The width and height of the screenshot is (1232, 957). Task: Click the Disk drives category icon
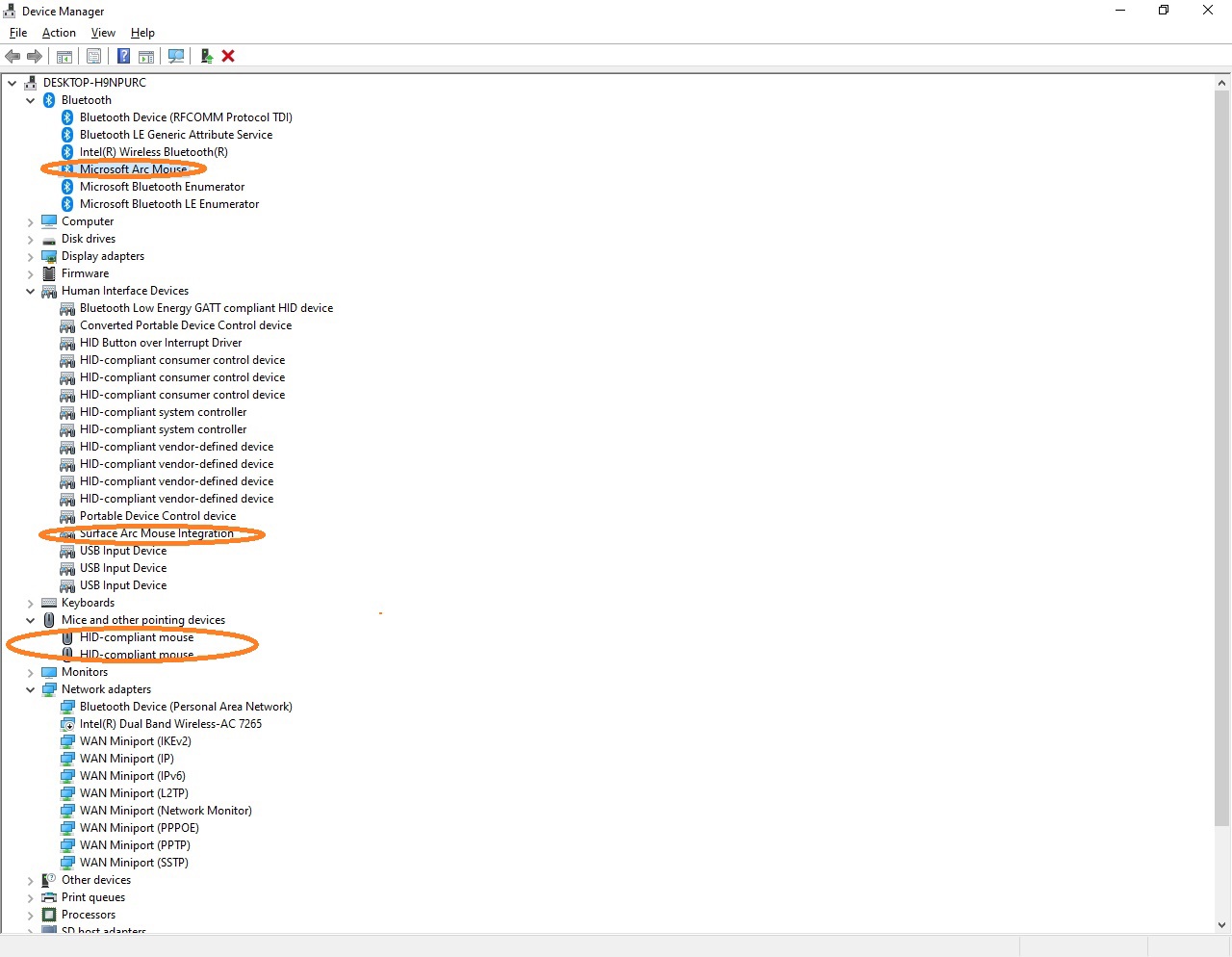click(x=49, y=239)
